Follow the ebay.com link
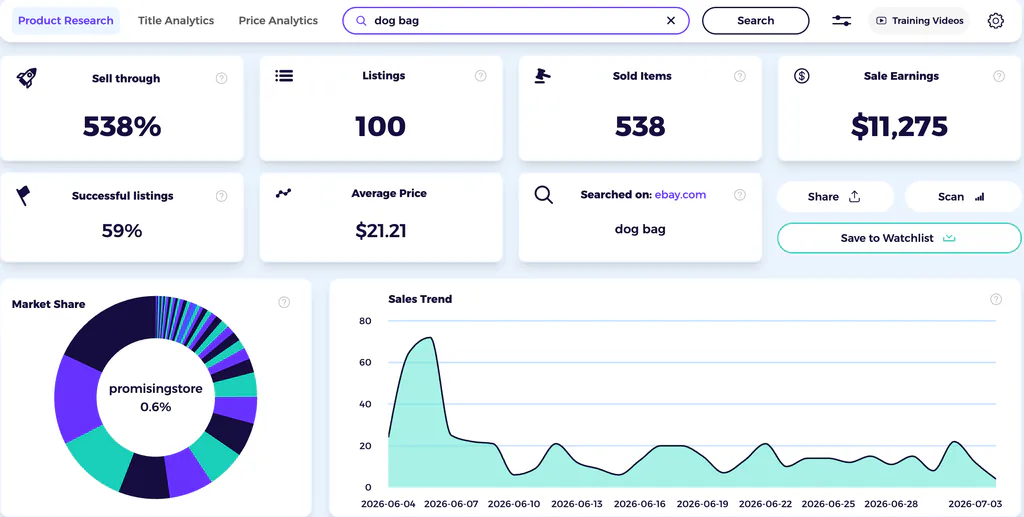Screen dimensions: 1024x517 [x=680, y=195]
